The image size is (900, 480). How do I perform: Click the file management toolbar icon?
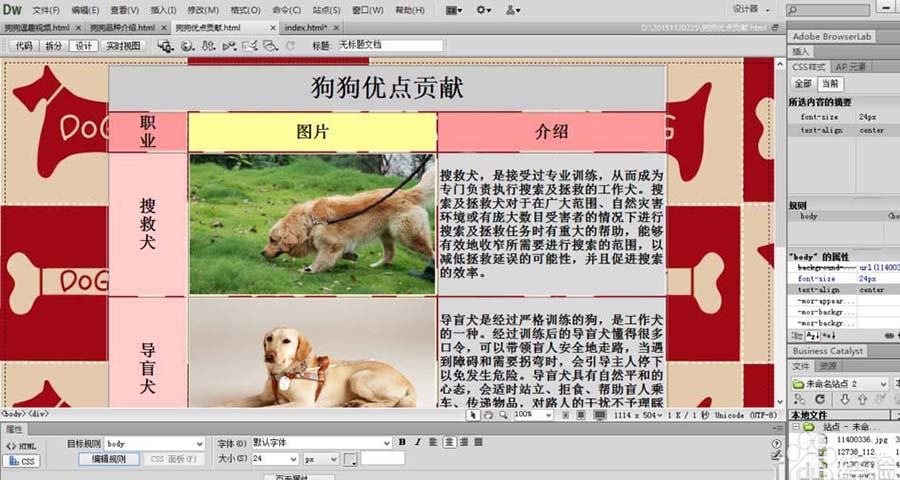click(x=208, y=46)
